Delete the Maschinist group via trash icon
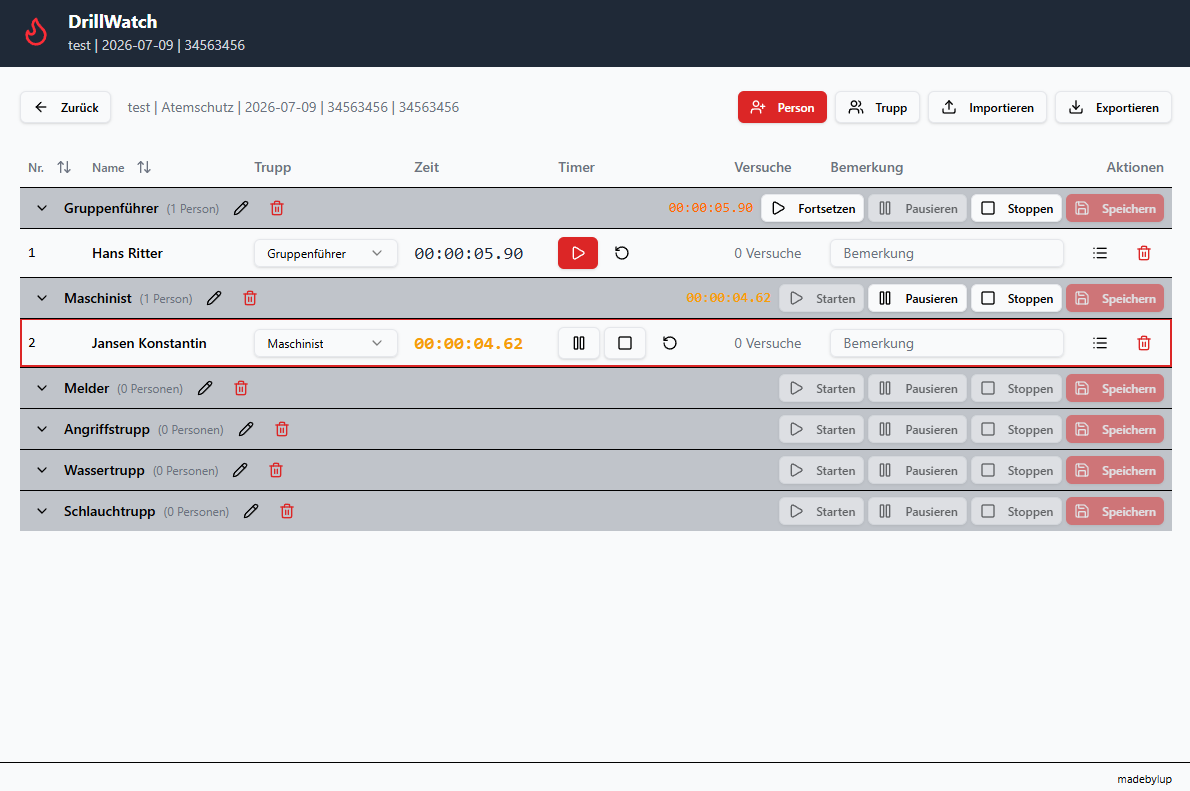The width and height of the screenshot is (1190, 791). (x=250, y=298)
